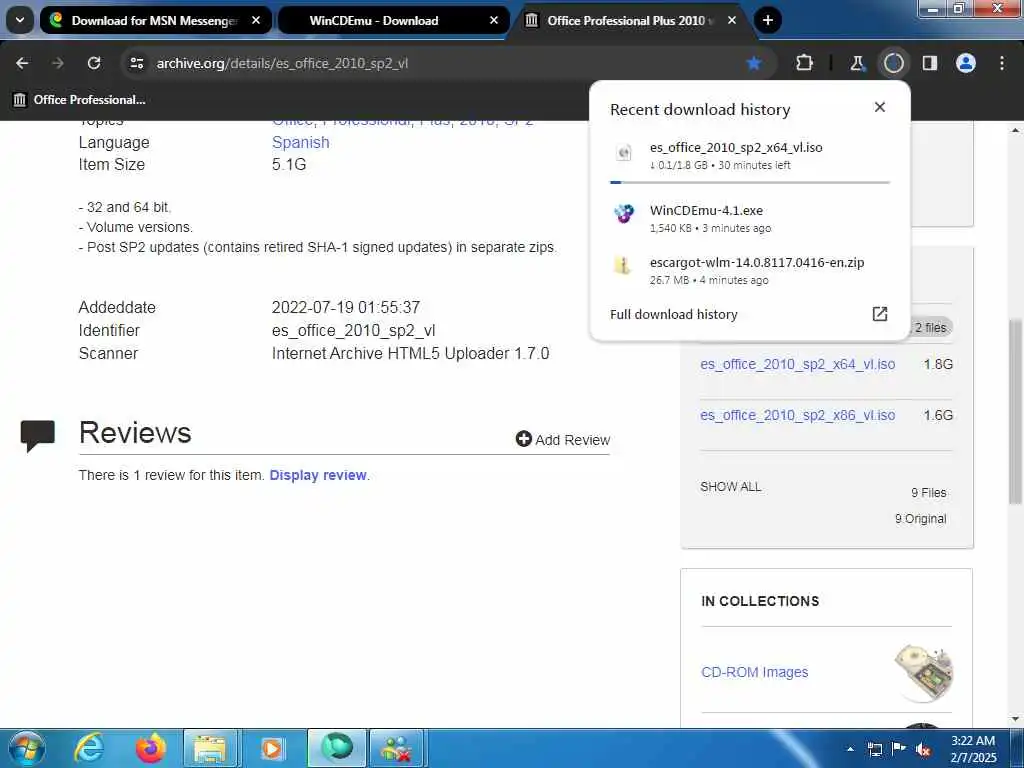Click the open-in-new-tab icon for download history
1024x768 pixels.
[x=880, y=314]
